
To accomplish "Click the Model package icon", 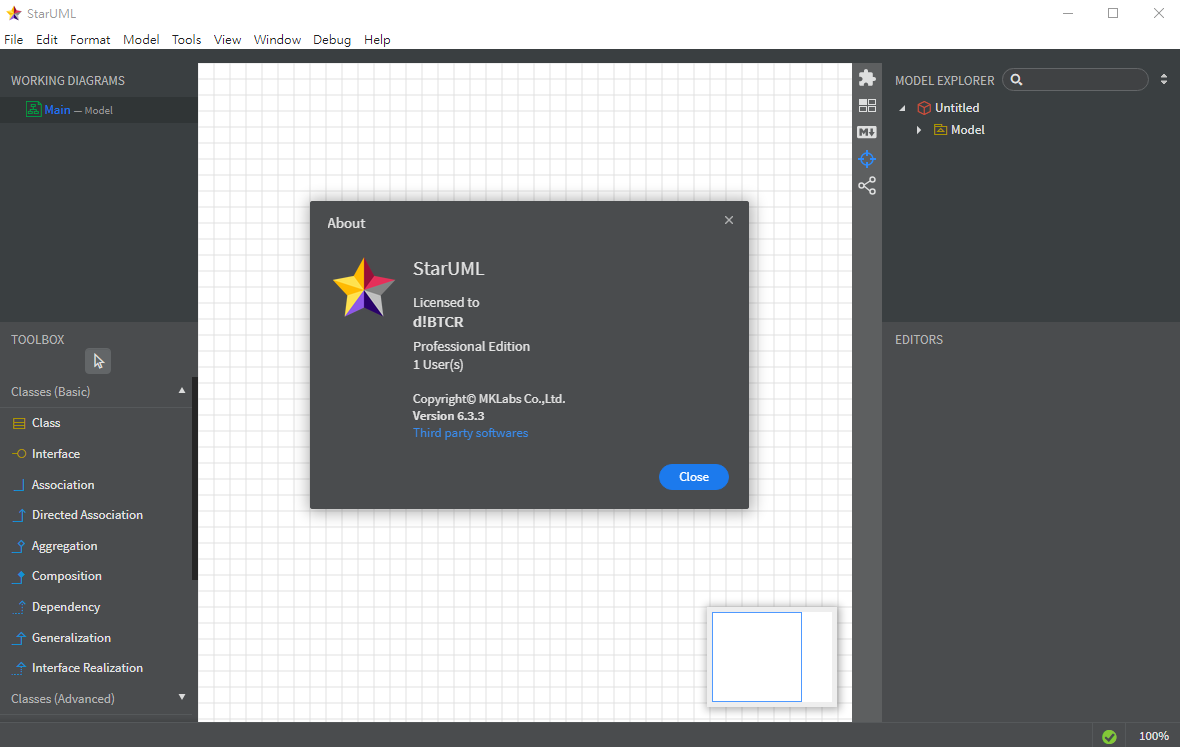I will click(940, 129).
